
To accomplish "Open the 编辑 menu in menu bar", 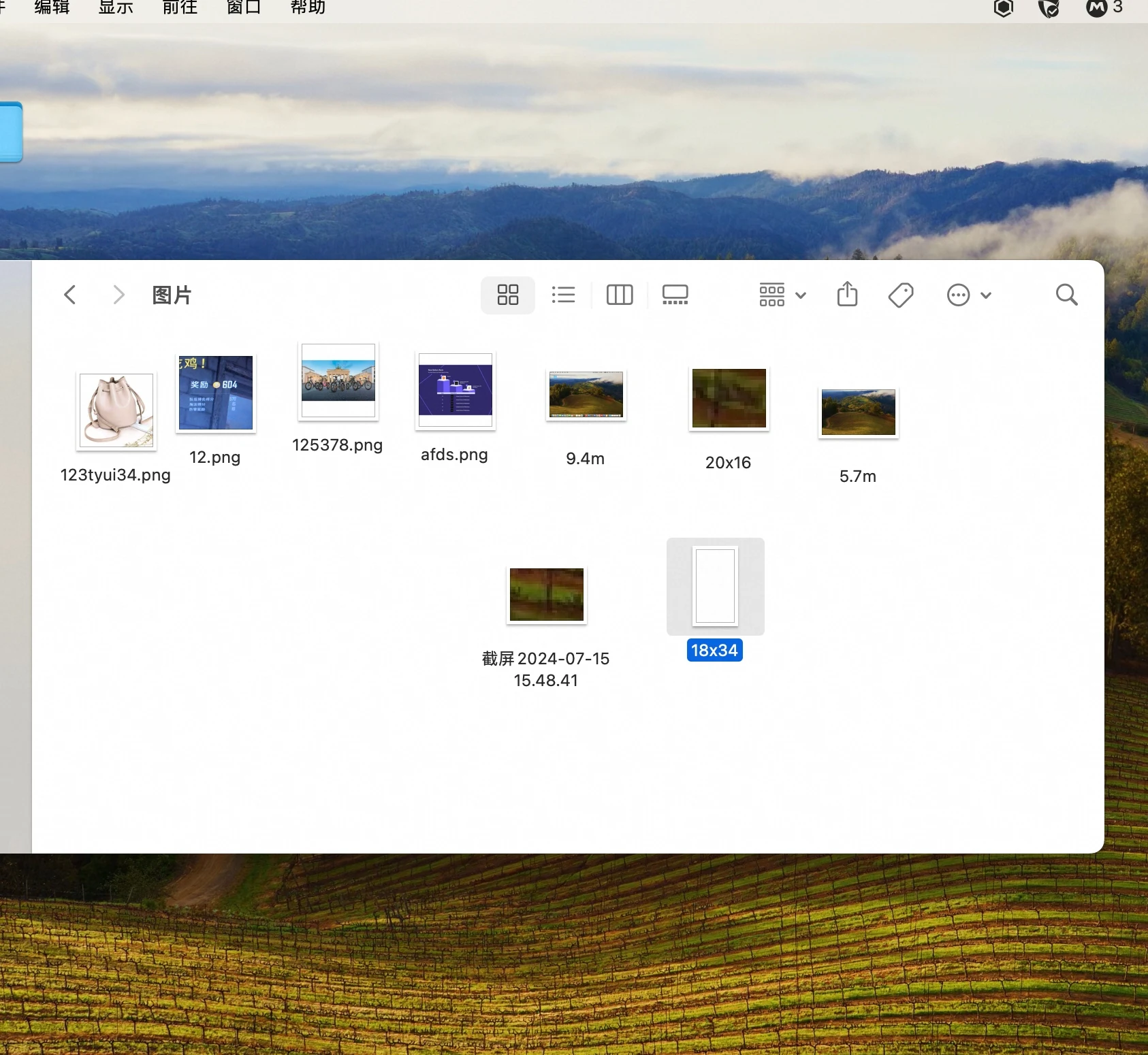I will point(52,7).
